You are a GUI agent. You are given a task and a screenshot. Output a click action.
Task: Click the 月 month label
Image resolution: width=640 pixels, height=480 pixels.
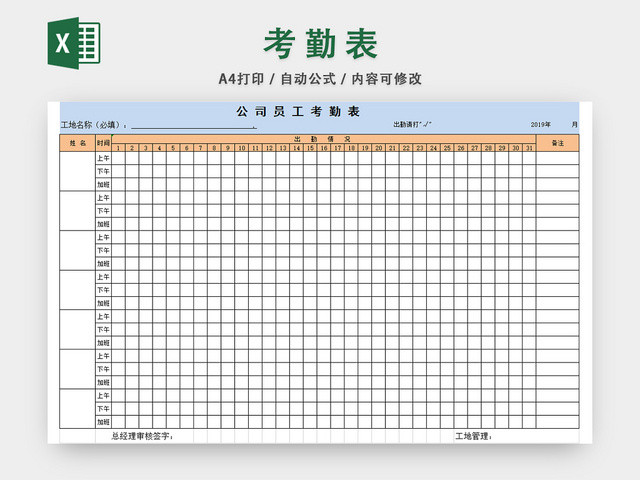[574, 124]
